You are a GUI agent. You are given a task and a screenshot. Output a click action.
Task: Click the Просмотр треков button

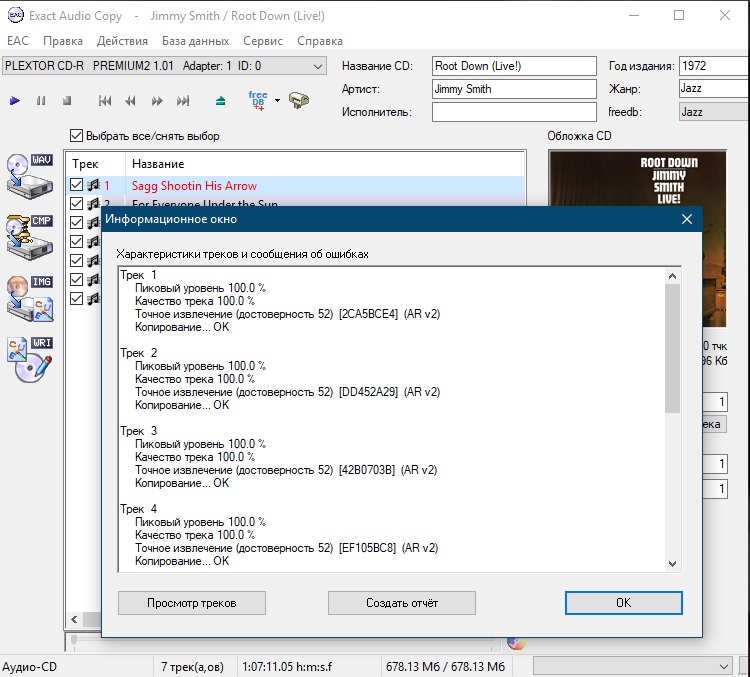(192, 603)
